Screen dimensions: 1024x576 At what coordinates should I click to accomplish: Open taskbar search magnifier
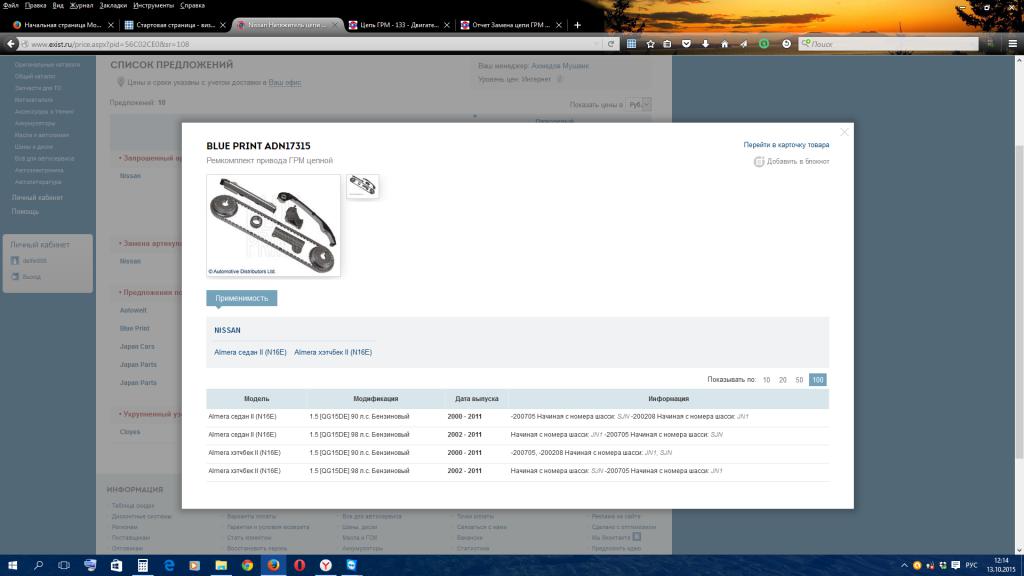tap(39, 565)
